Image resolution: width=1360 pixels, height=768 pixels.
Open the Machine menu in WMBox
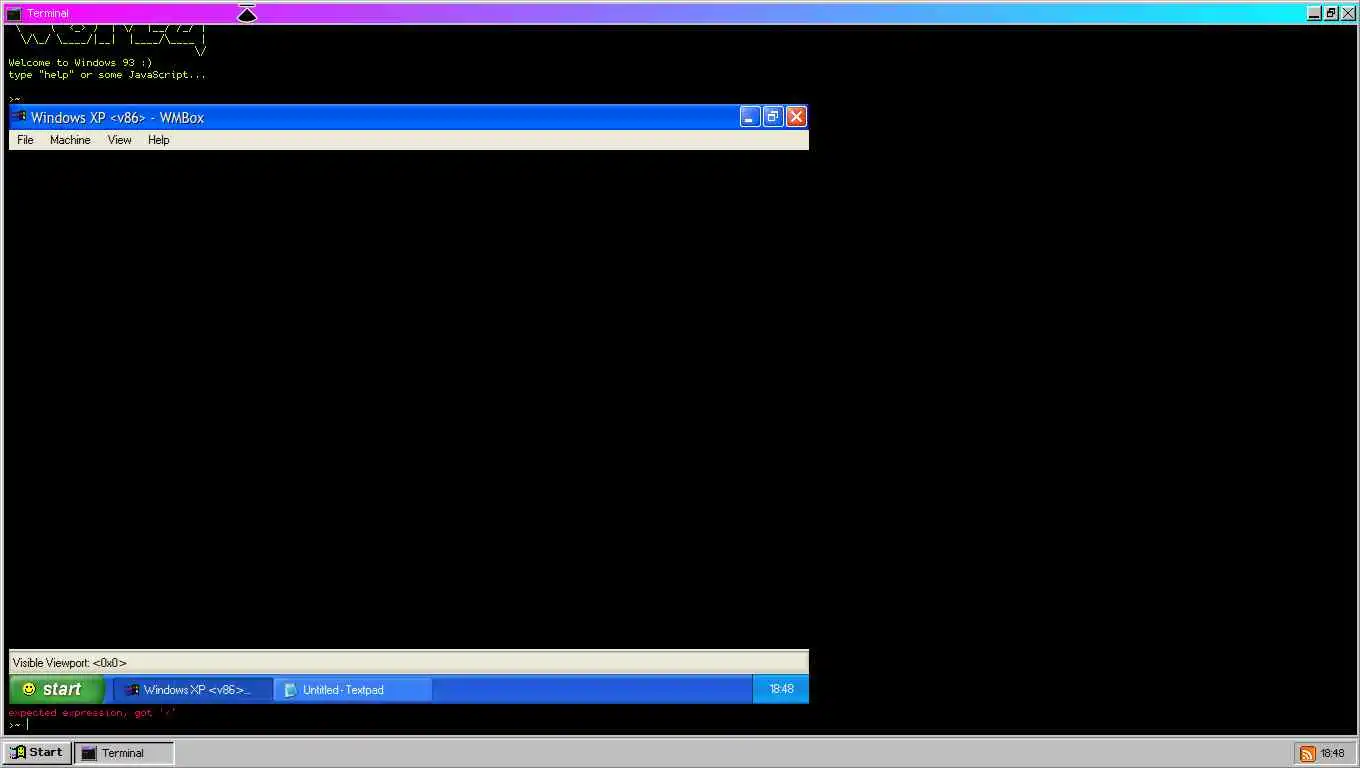(x=70, y=140)
